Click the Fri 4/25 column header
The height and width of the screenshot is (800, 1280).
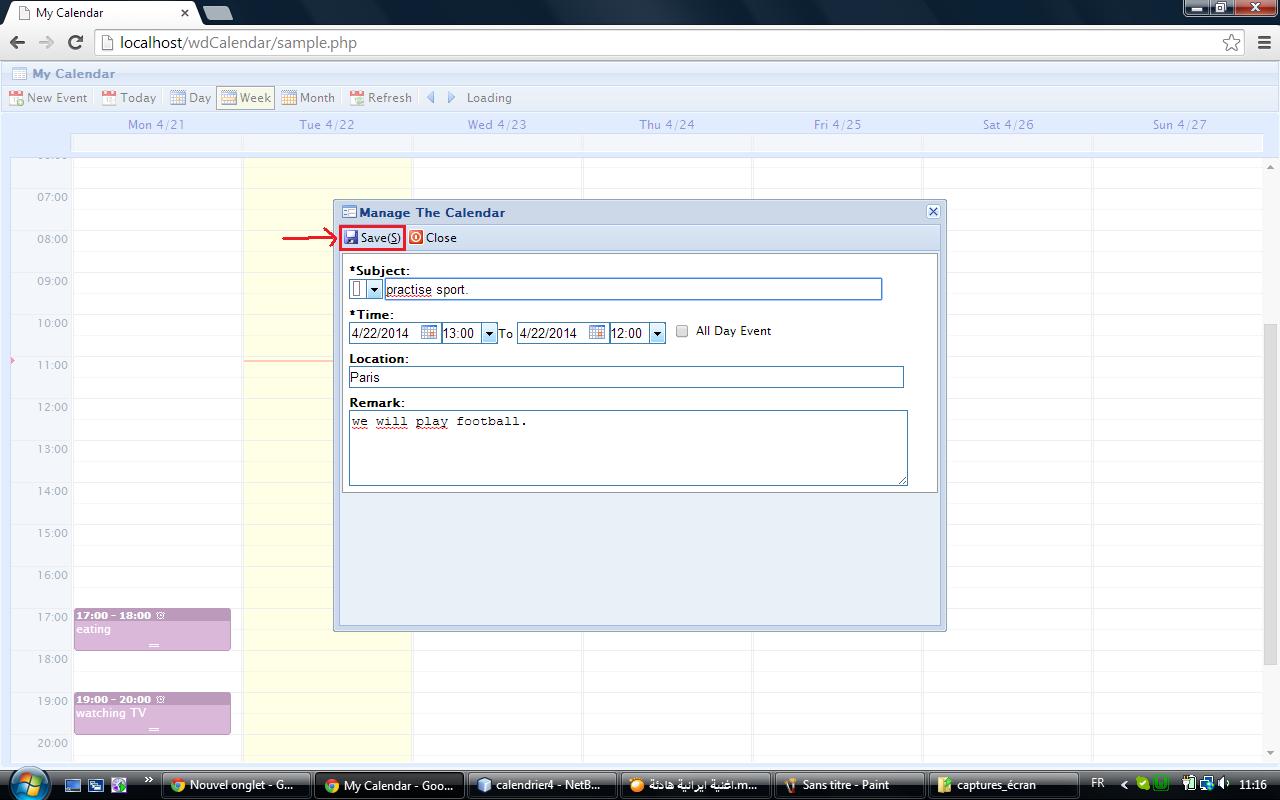837,124
